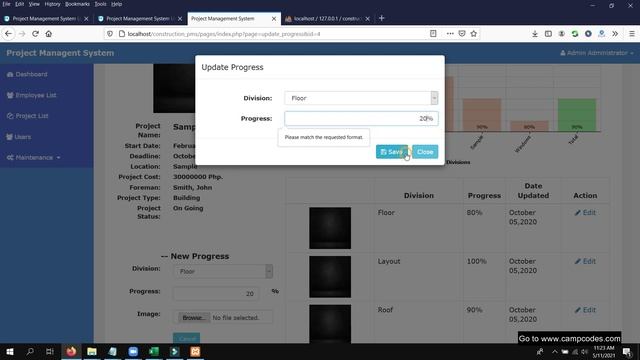Open Project List in the sidebar

click(28, 116)
